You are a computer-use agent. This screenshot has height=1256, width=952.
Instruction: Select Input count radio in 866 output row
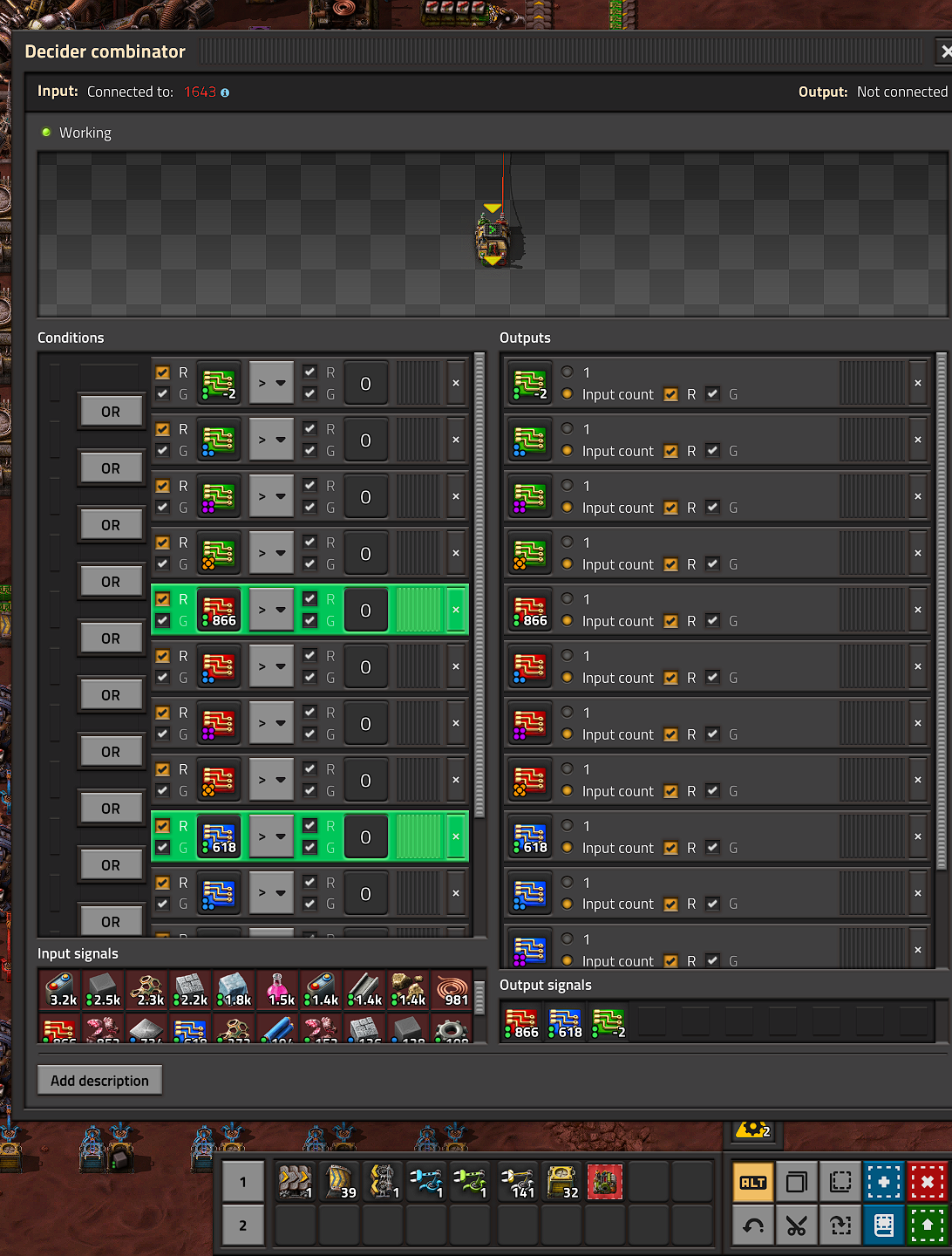[x=567, y=621]
